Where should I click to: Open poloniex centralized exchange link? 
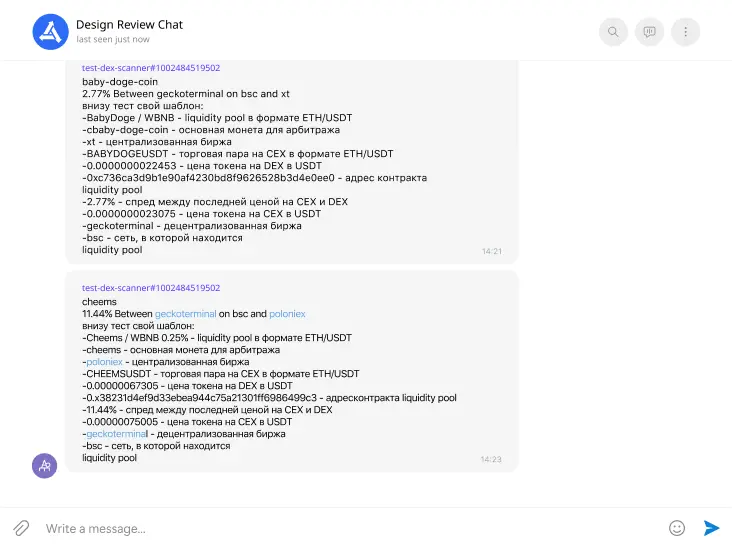pos(113,362)
